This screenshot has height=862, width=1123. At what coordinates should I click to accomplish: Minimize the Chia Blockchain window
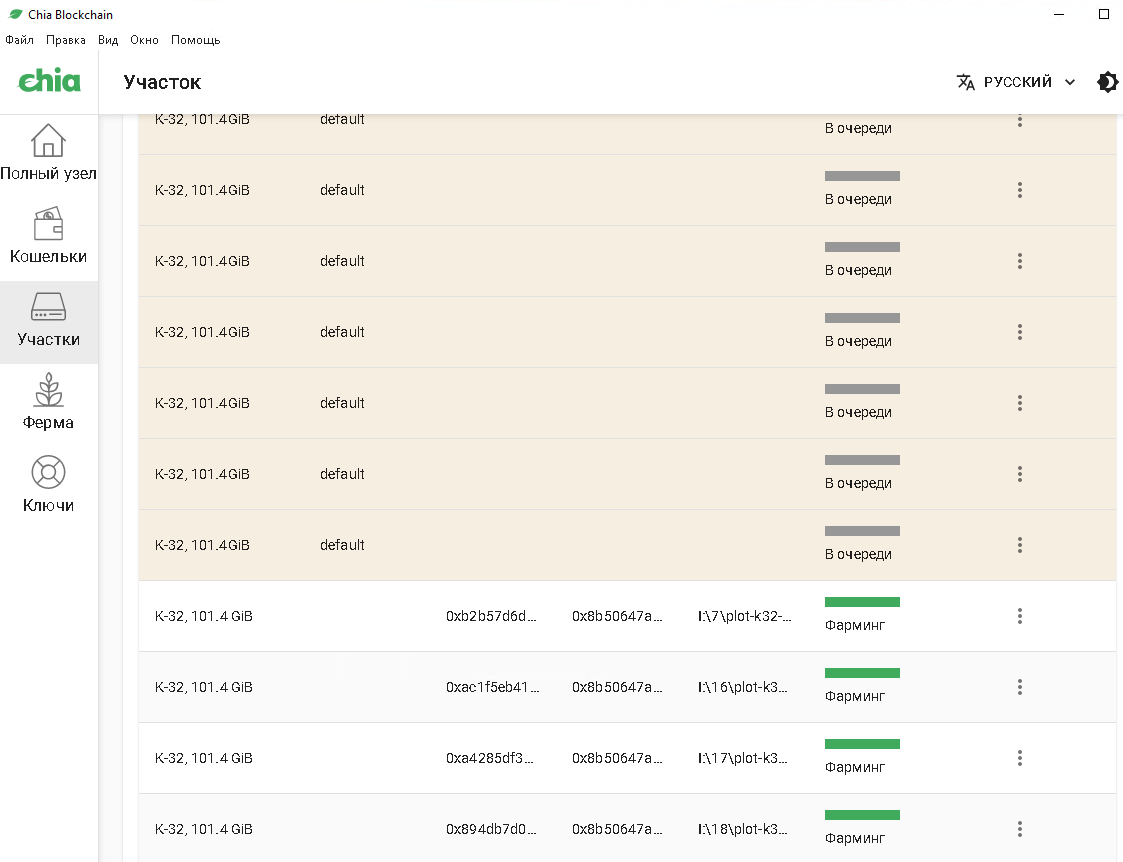[x=1059, y=14]
